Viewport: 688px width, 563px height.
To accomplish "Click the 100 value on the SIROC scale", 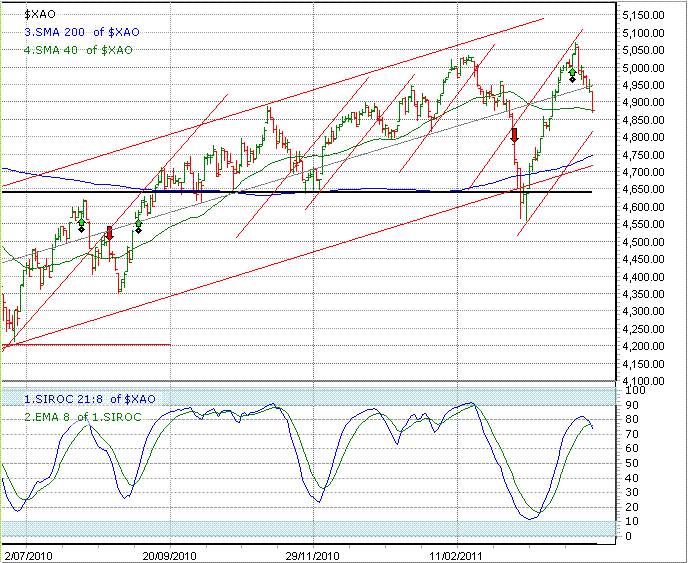I will 634,390.
